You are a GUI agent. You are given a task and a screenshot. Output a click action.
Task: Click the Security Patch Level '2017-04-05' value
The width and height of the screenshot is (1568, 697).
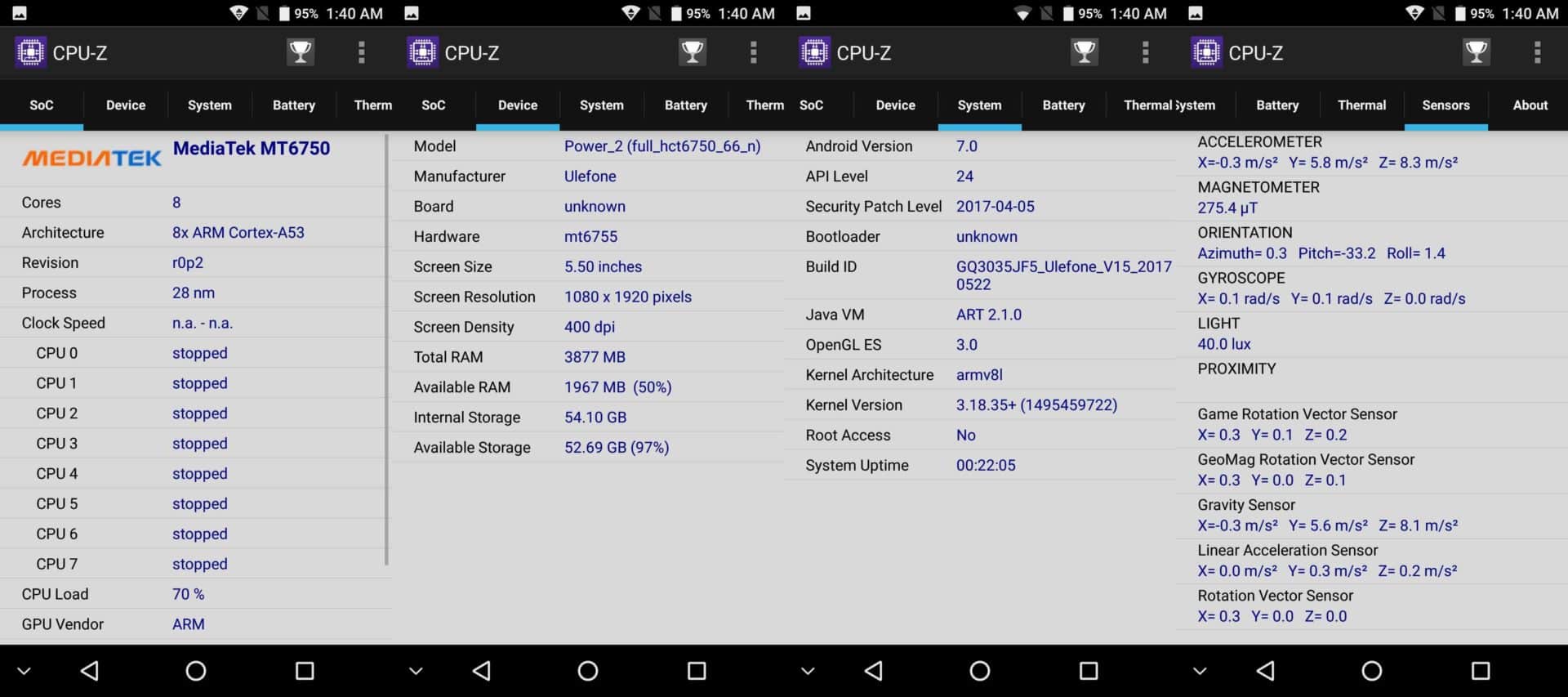[996, 207]
